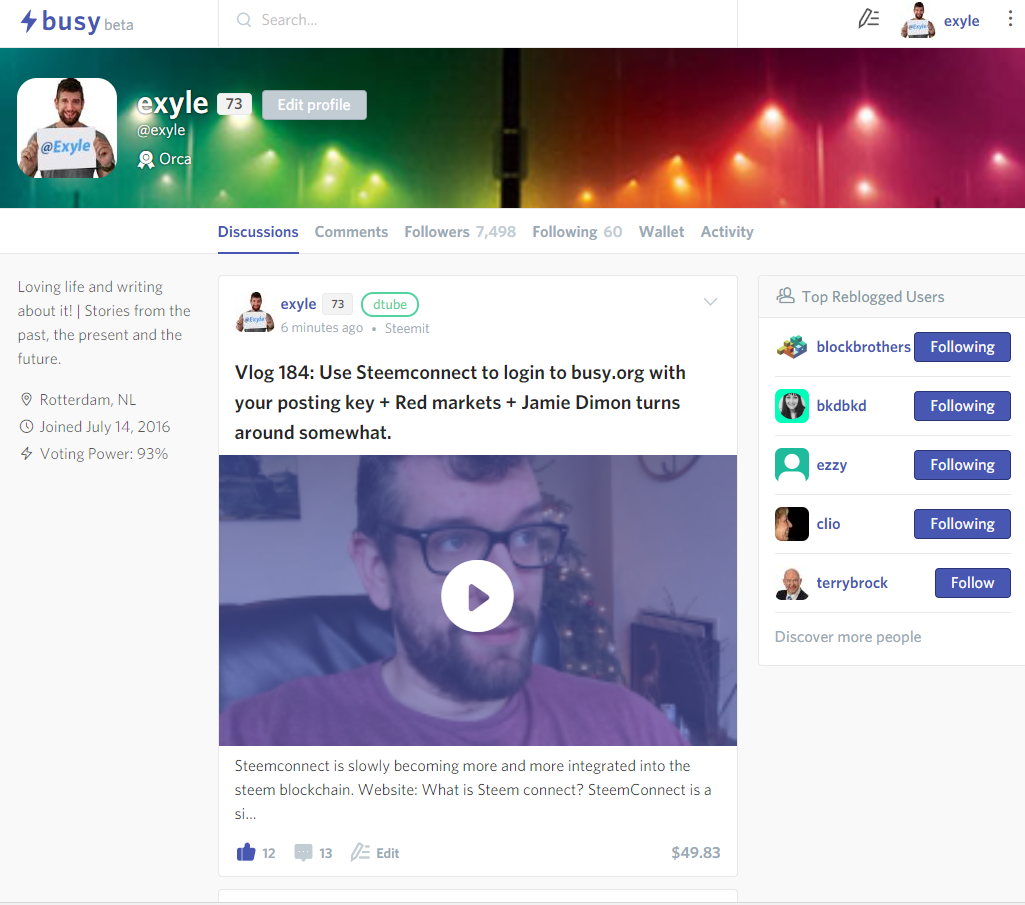The height and width of the screenshot is (905, 1025).
Task: Click the Orca badge icon
Action: 145,160
